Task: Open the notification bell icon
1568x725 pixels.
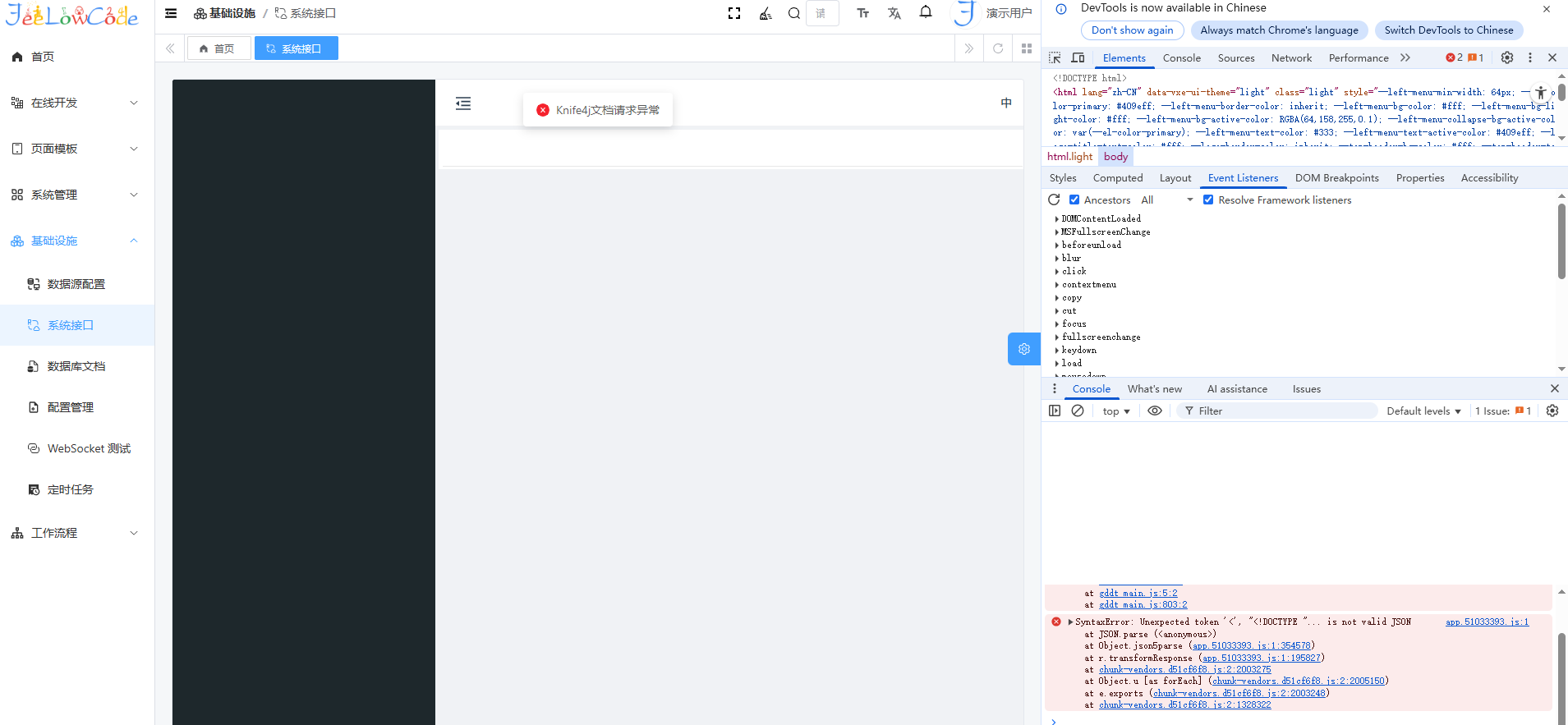Action: [926, 12]
